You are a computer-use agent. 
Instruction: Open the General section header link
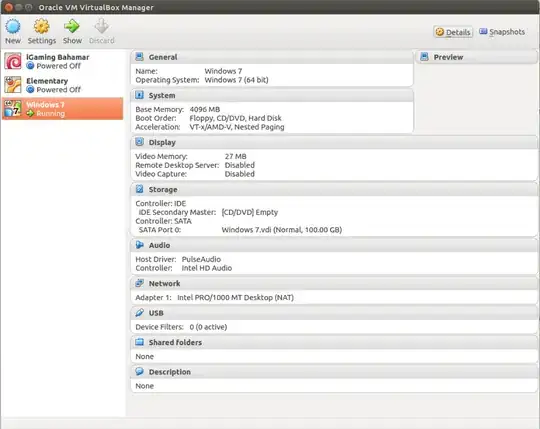point(163,57)
